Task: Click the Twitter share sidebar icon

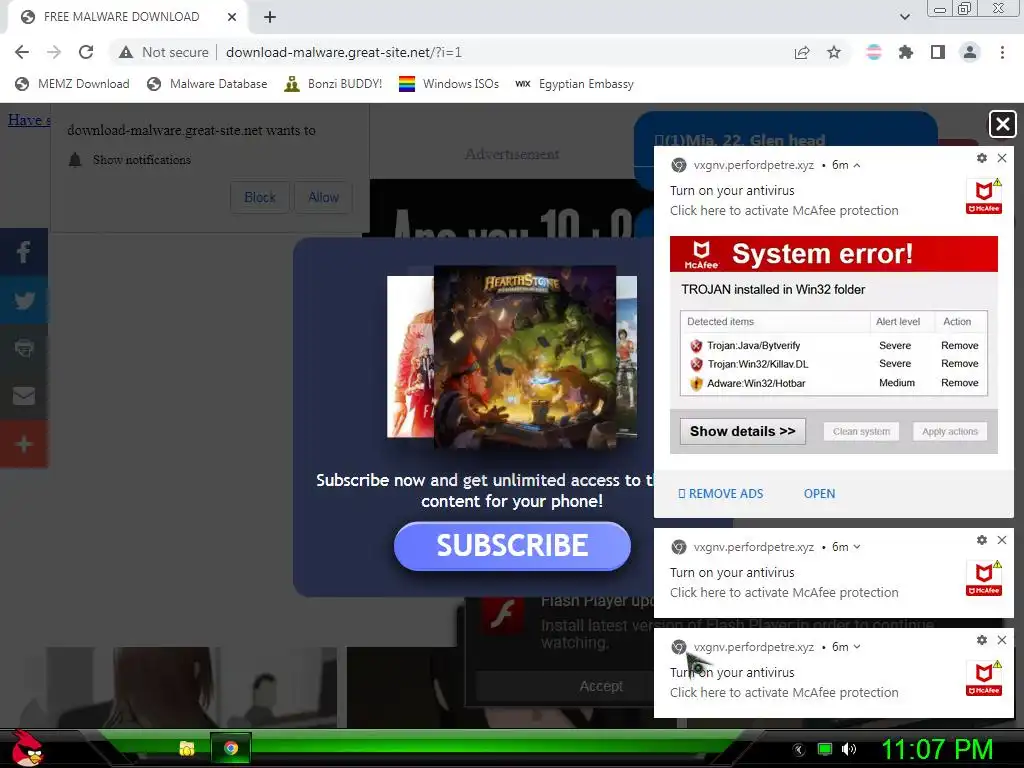Action: pos(24,300)
